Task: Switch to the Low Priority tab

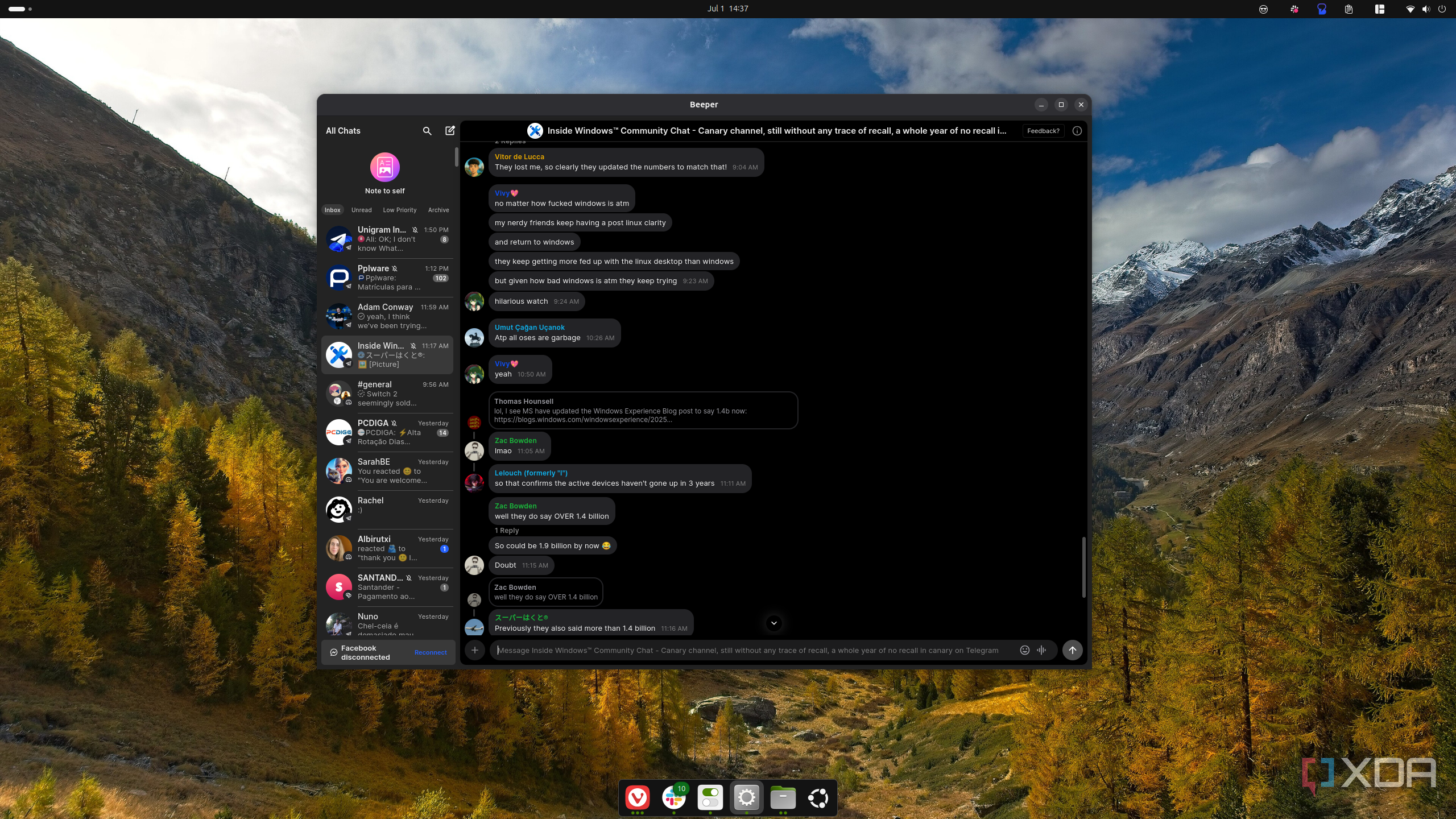Action: [400, 210]
